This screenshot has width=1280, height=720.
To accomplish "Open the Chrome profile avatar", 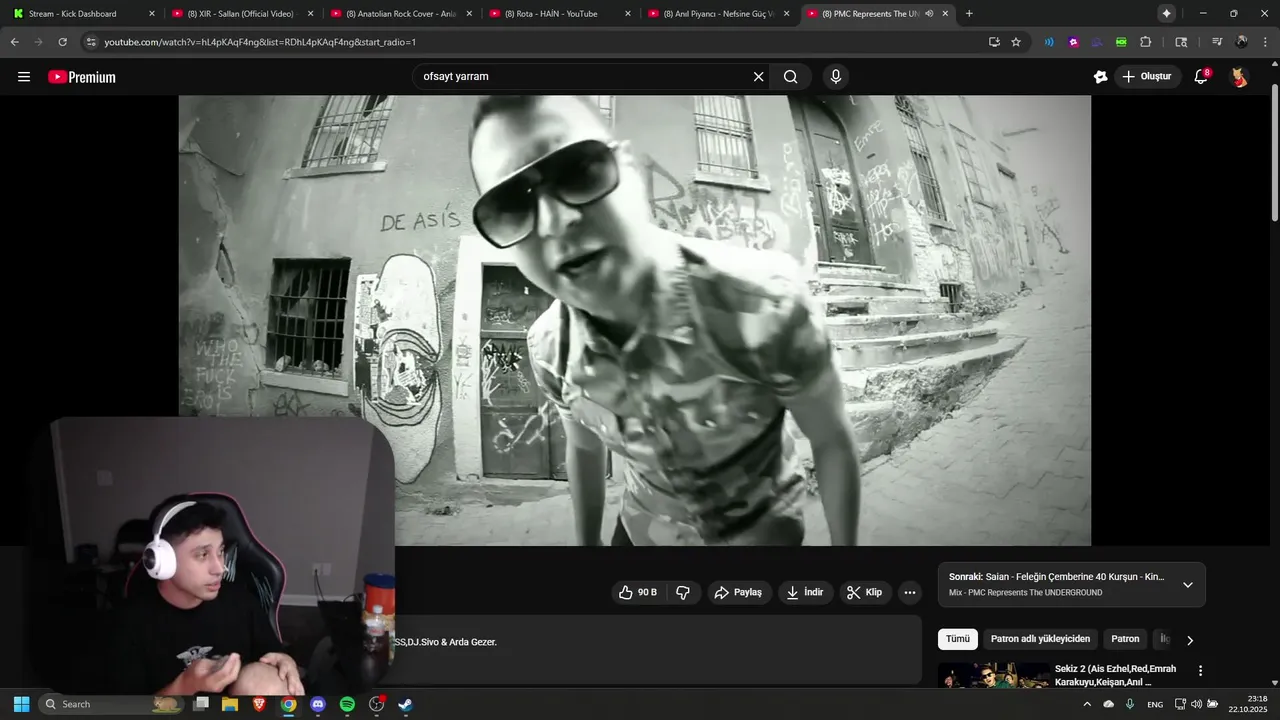I will [x=1241, y=42].
